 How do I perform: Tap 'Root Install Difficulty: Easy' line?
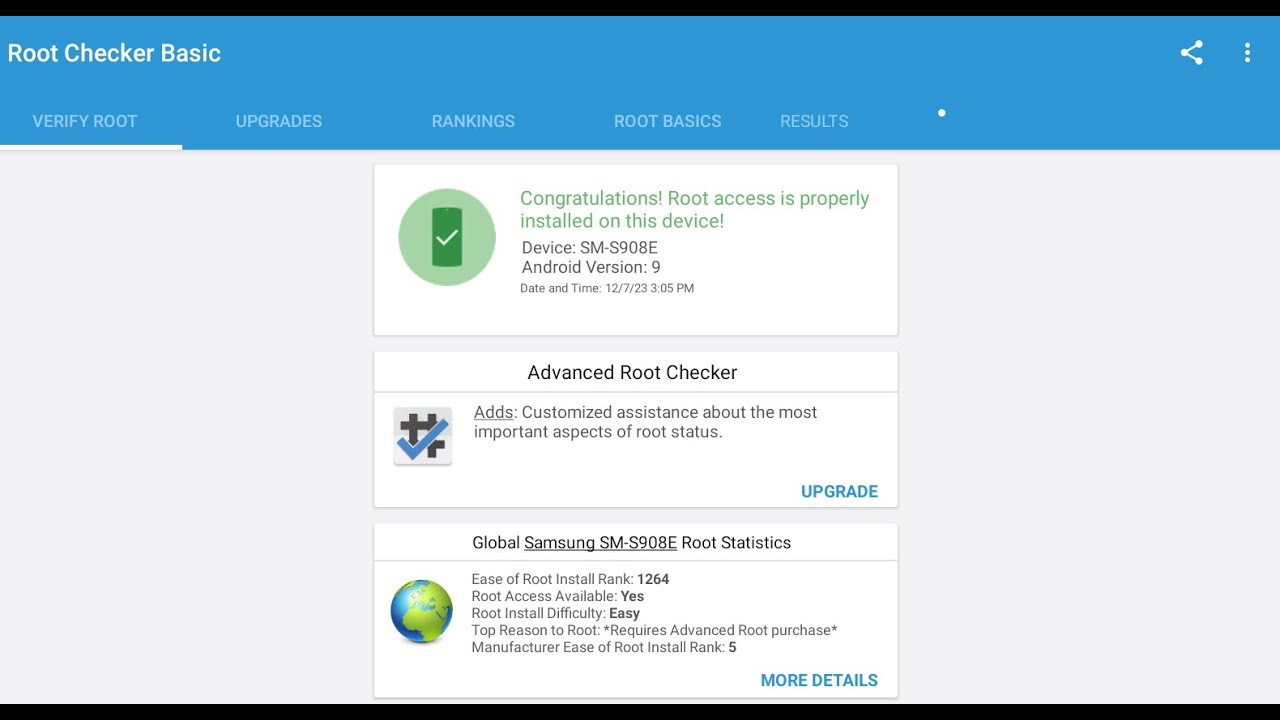coord(555,613)
